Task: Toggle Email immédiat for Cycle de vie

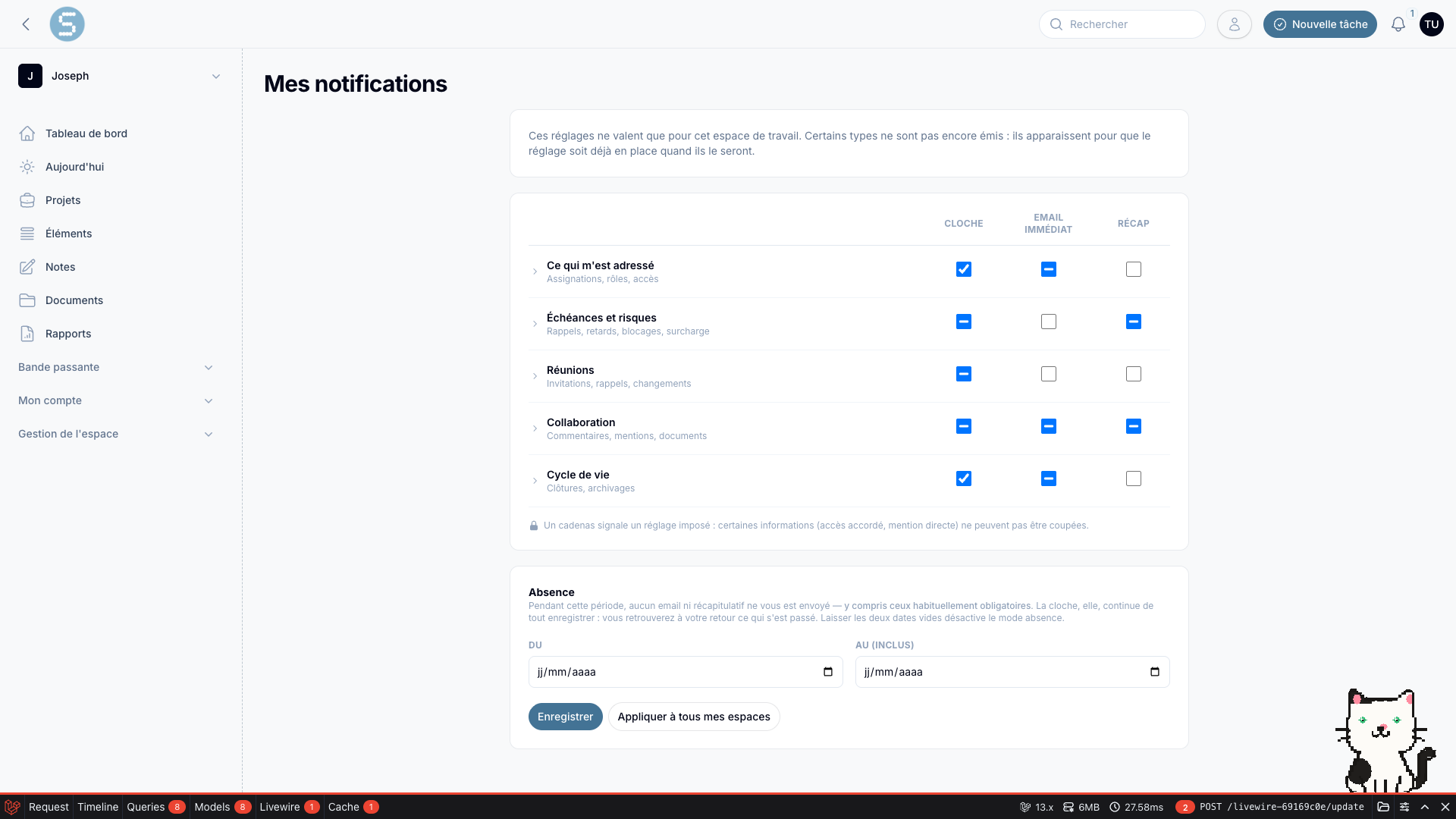Action: coord(1049,479)
